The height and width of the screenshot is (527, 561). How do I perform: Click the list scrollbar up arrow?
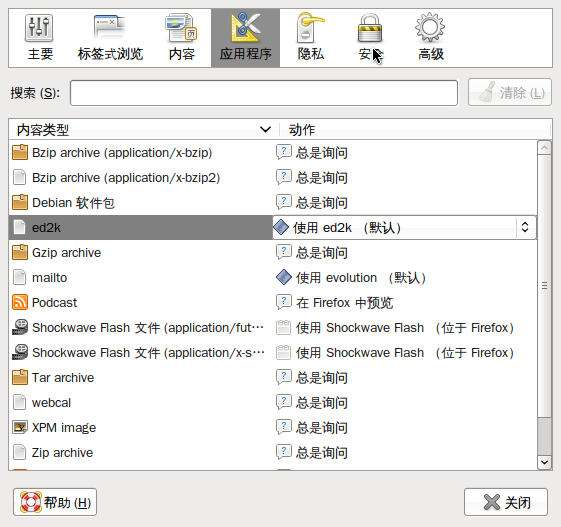544,147
